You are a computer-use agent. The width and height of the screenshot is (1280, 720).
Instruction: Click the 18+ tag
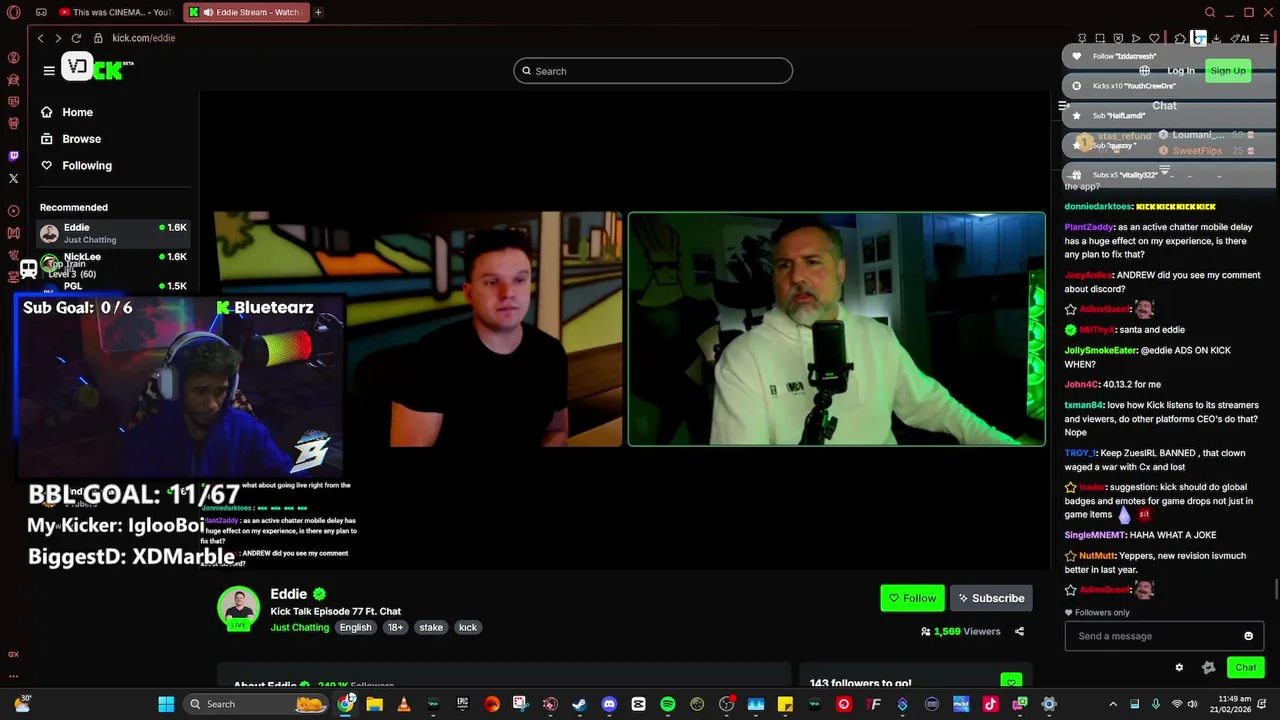(395, 627)
